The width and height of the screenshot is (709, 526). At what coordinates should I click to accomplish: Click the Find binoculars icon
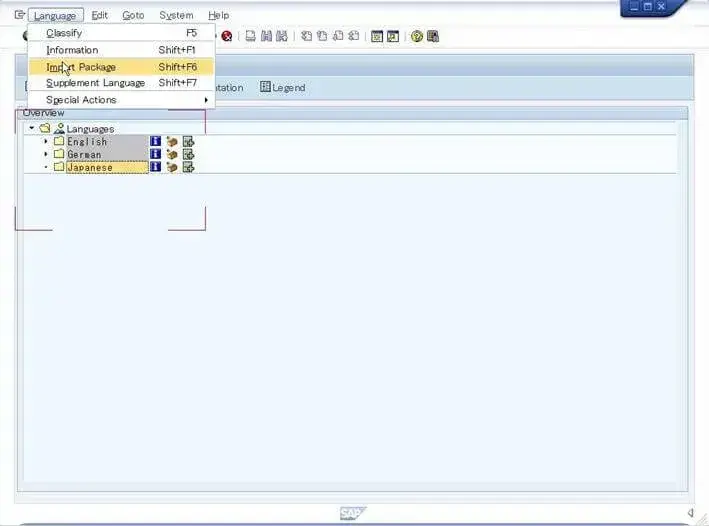(266, 36)
